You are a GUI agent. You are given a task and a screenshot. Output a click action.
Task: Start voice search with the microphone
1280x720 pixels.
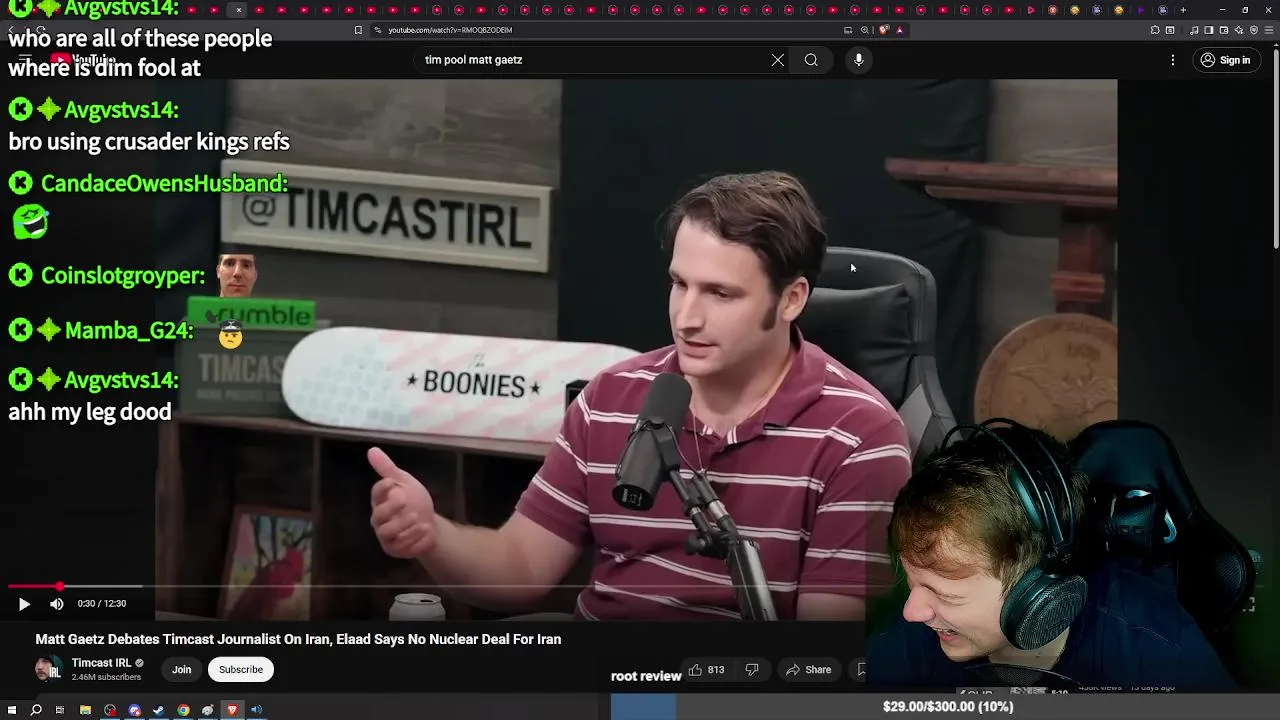pyautogui.click(x=859, y=60)
